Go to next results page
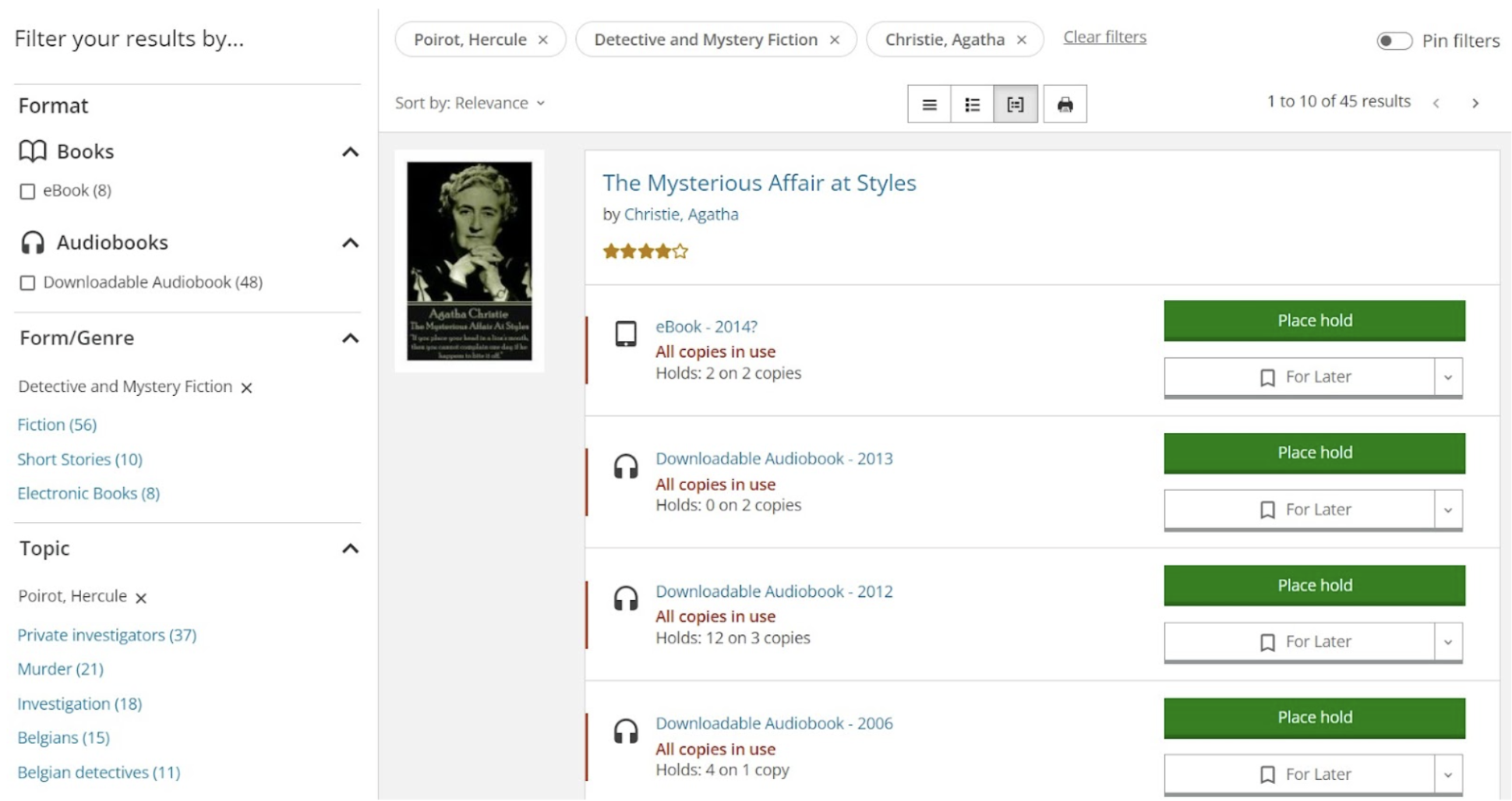The height and width of the screenshot is (801, 1512). click(x=1476, y=102)
